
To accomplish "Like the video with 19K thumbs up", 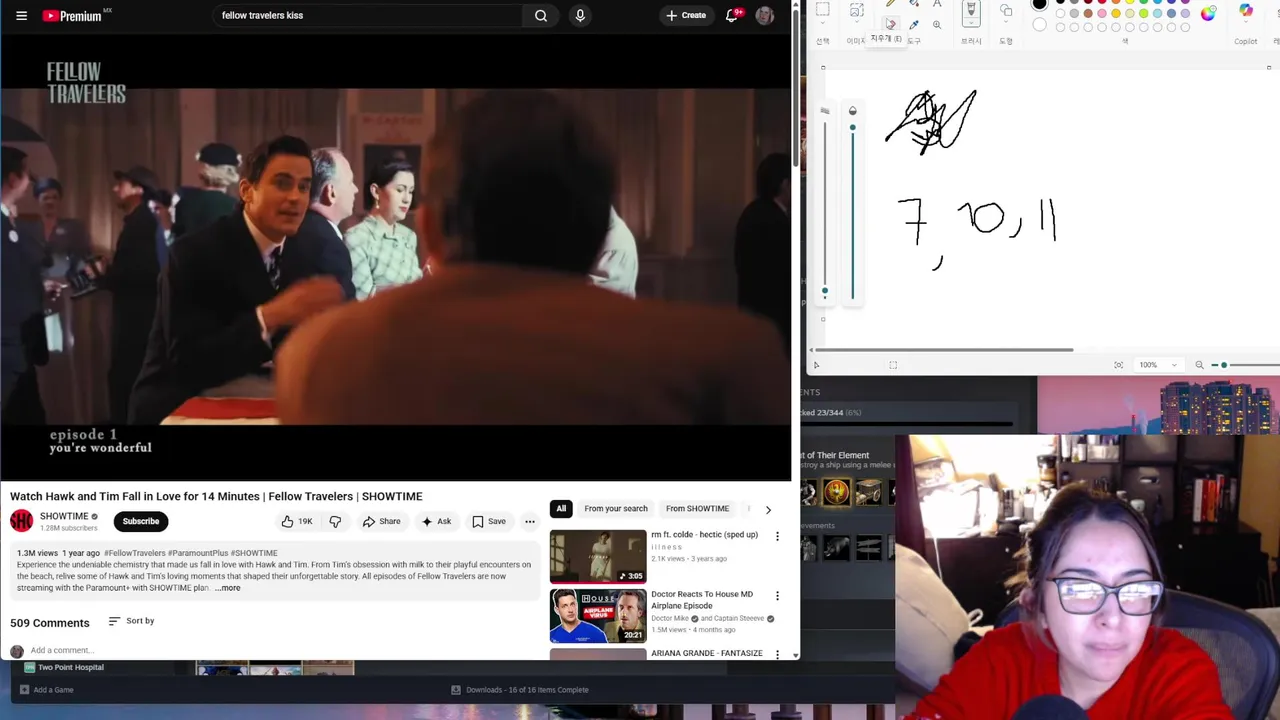I will click(296, 521).
